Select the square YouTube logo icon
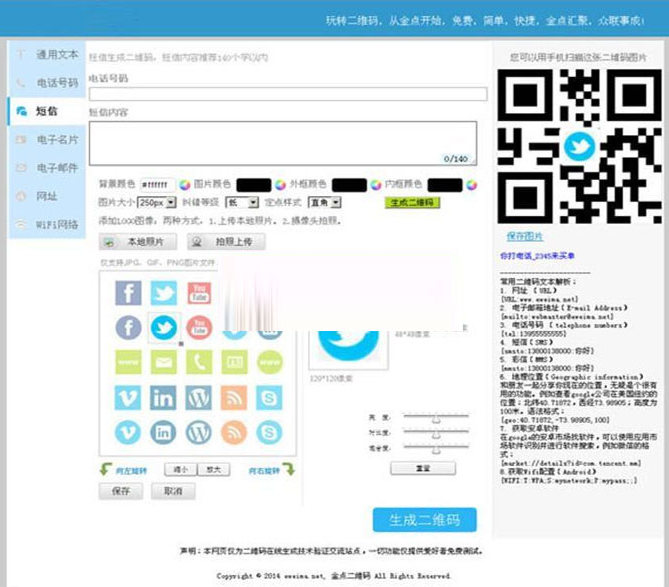Screen dimensions: 669x587 (x=199, y=293)
